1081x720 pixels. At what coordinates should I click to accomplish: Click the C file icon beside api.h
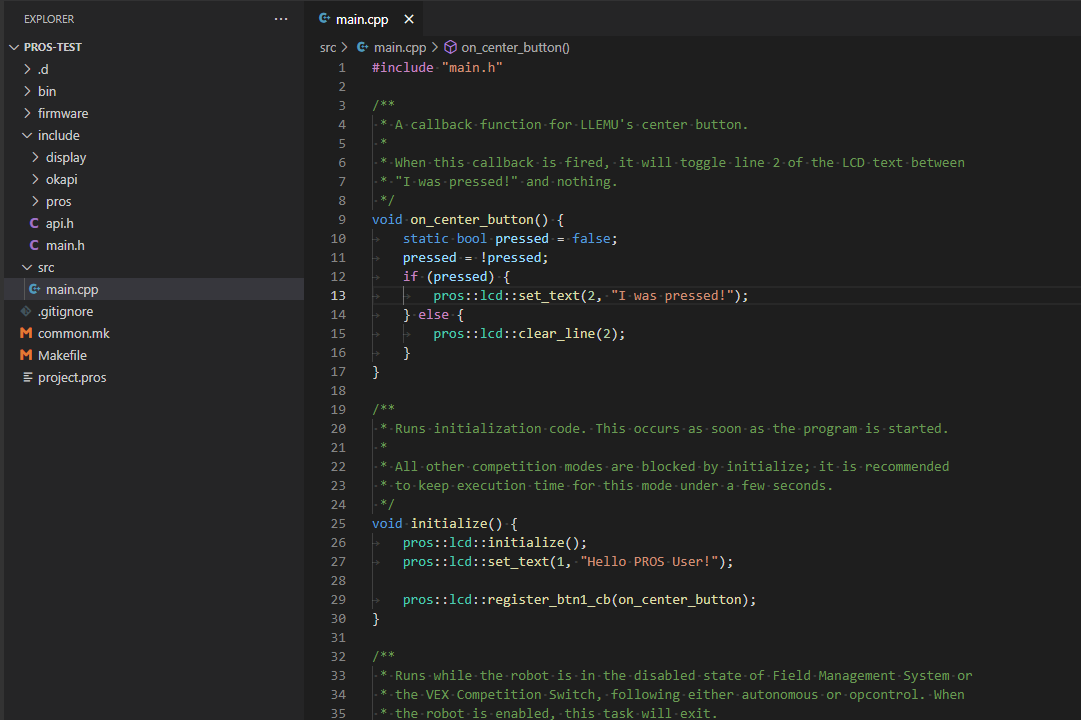pyautogui.click(x=34, y=223)
